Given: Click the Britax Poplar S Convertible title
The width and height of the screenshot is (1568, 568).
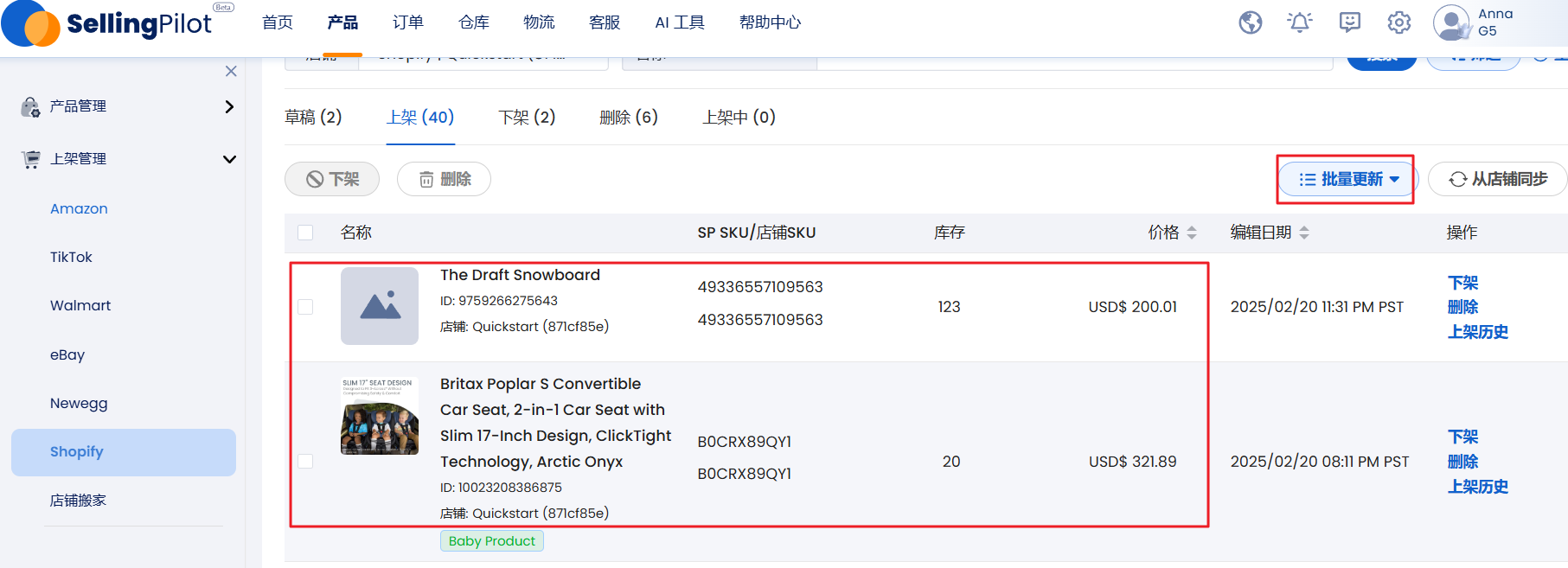Looking at the screenshot, I should pyautogui.click(x=555, y=423).
